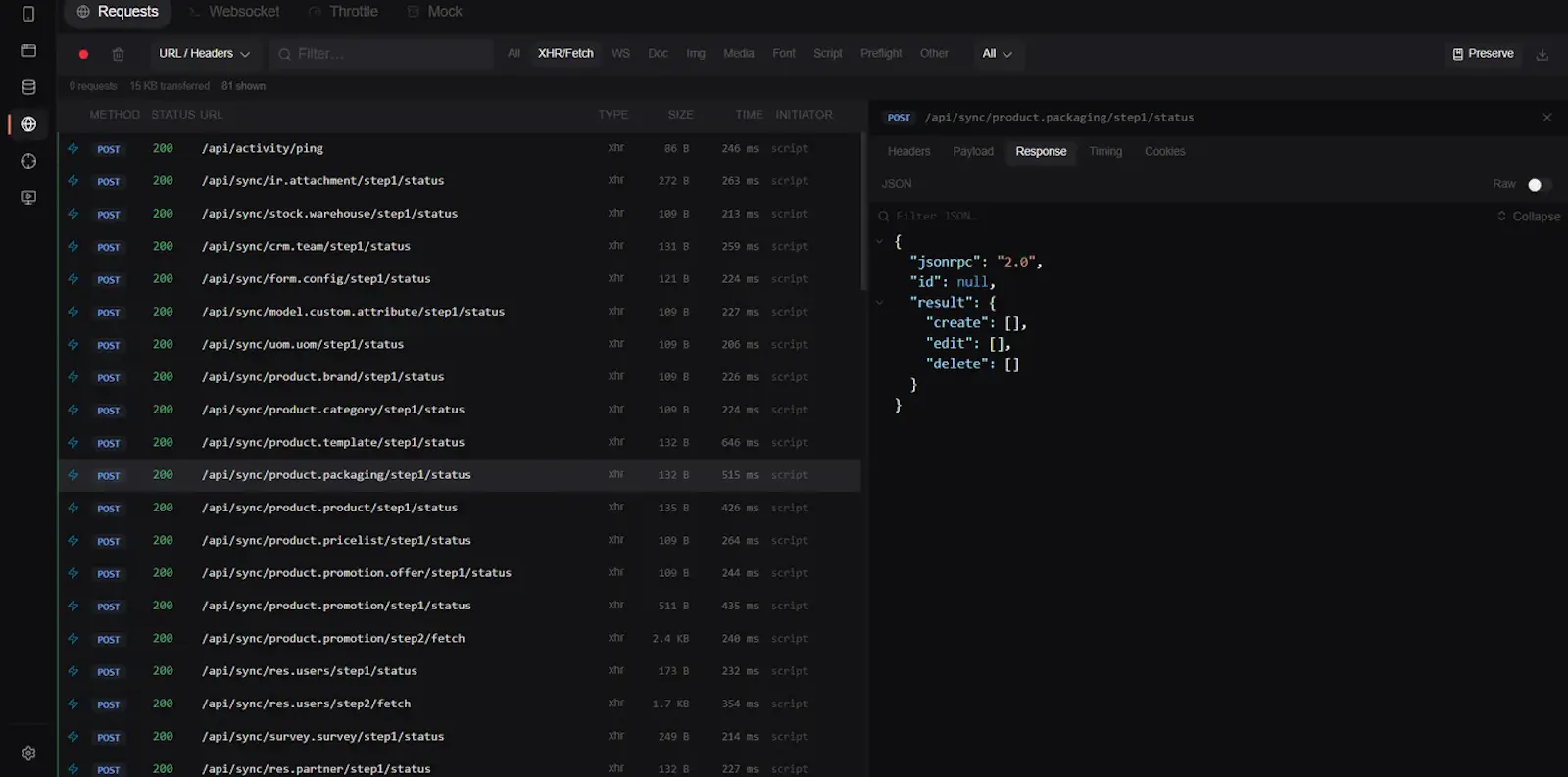This screenshot has height=777, width=1568.
Task: Open the Cookies tab in details panel
Action: pos(1164,152)
